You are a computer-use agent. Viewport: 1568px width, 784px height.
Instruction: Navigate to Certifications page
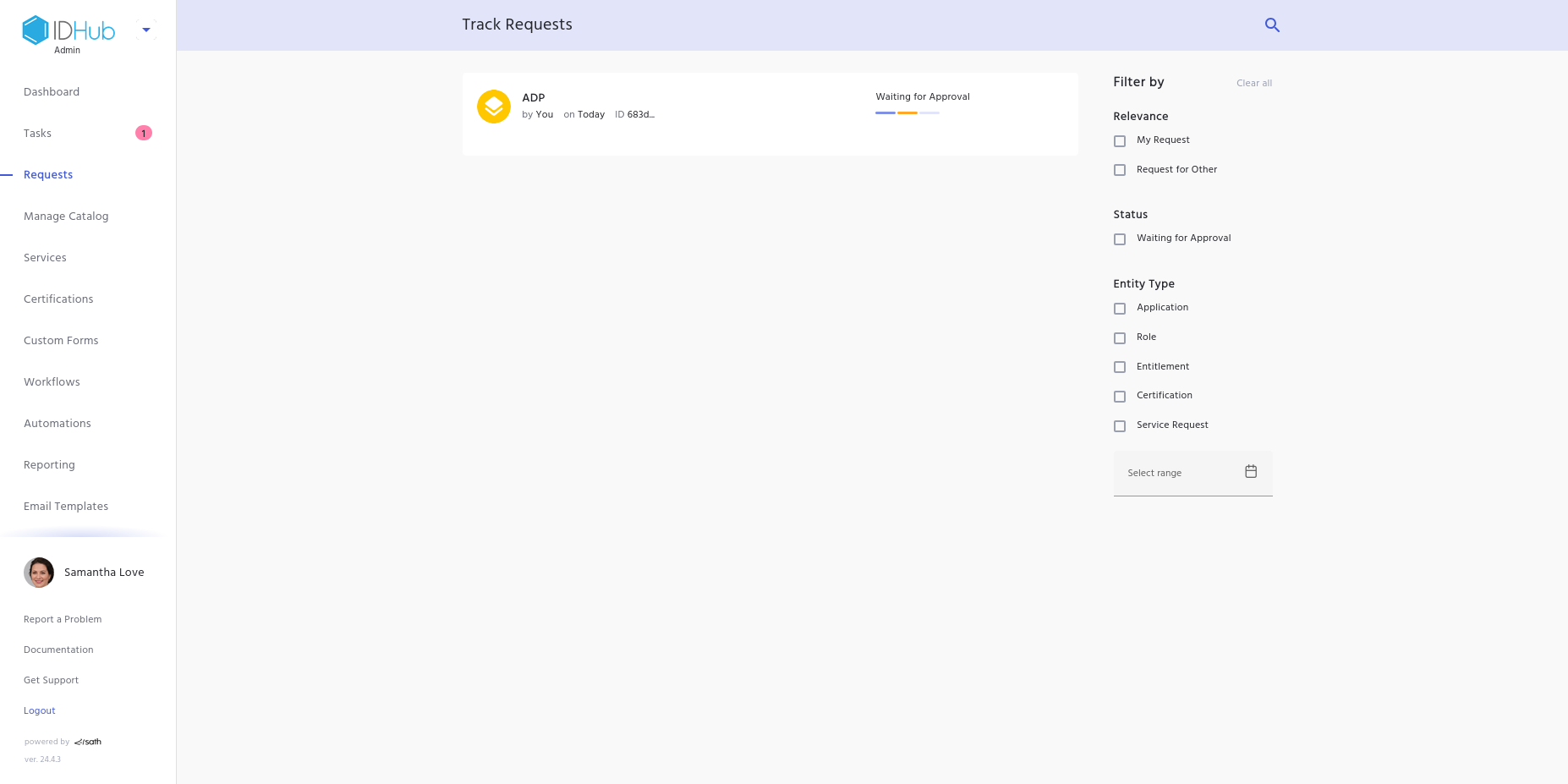click(x=58, y=299)
